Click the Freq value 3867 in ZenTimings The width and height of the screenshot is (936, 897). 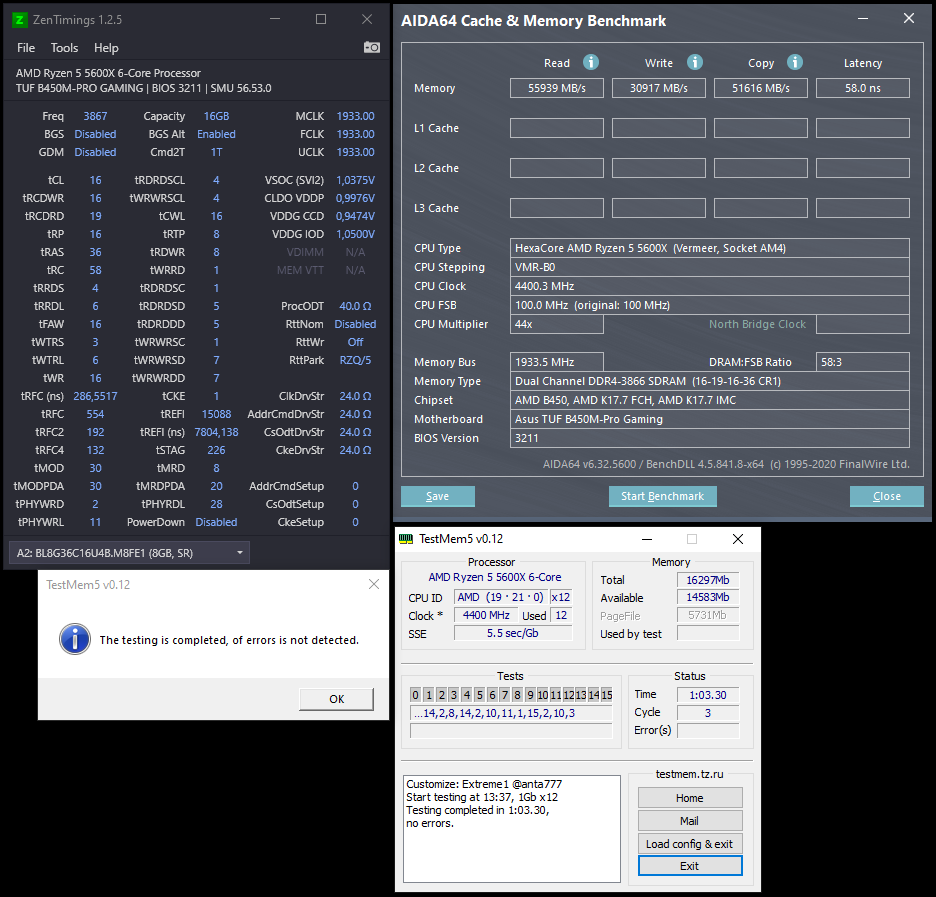96,116
